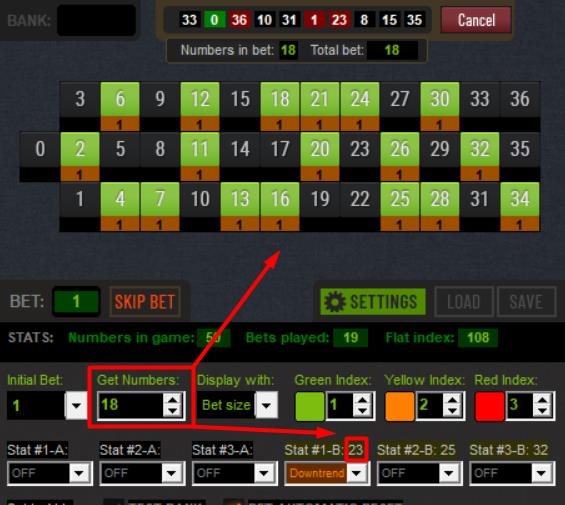Increase the Red Index stepper value
Image resolution: width=565 pixels, height=505 pixels.
tap(542, 400)
